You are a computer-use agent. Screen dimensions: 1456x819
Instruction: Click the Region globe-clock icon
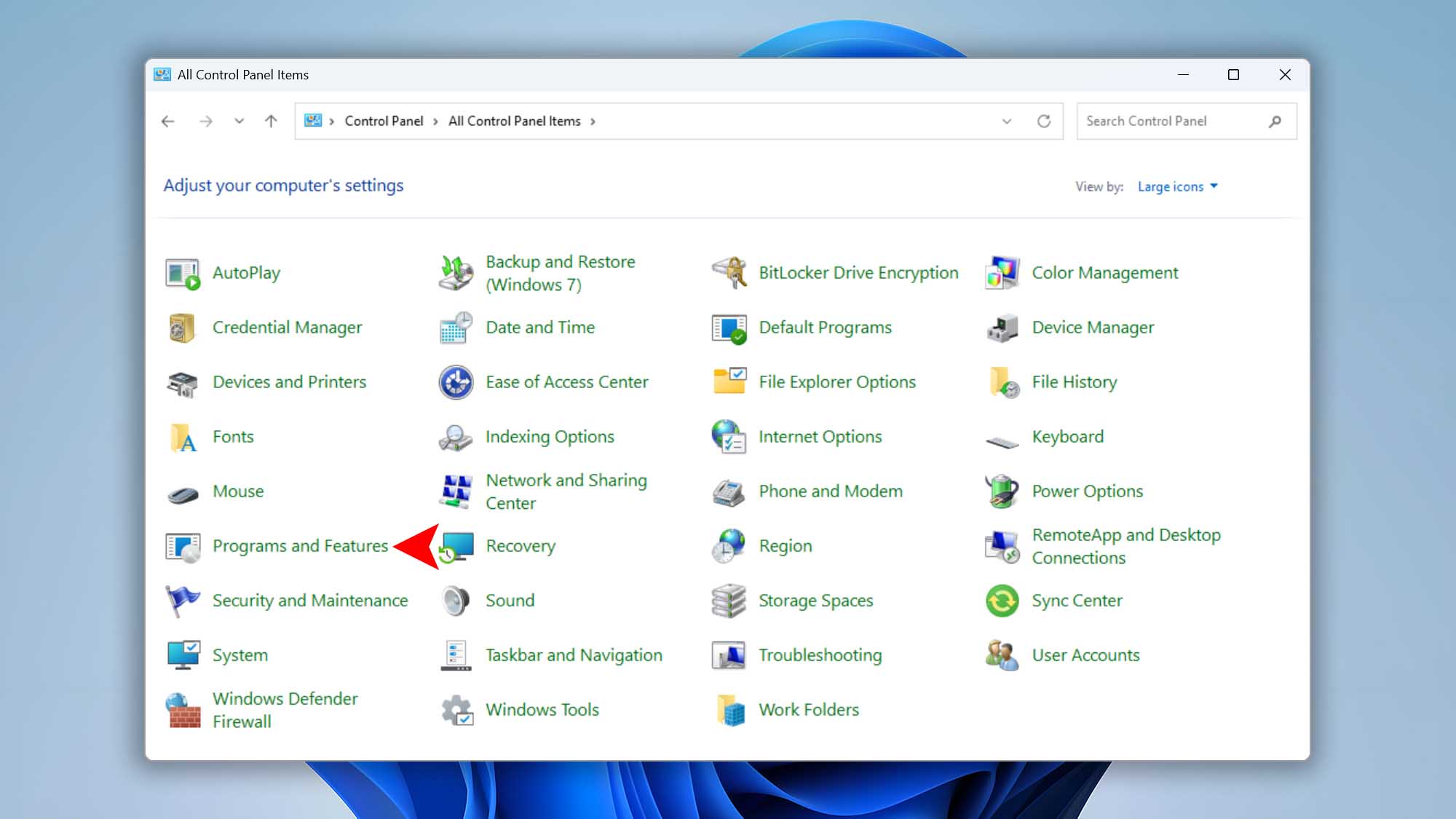coord(729,547)
